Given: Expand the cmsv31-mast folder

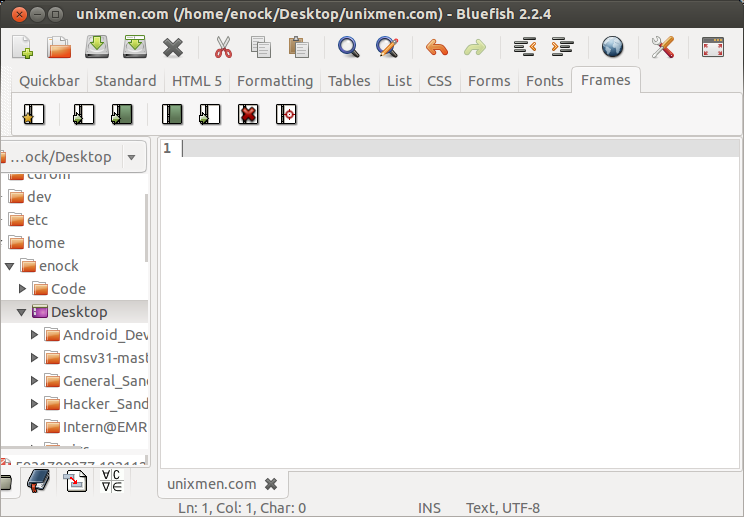Looking at the screenshot, I should coord(34,357).
